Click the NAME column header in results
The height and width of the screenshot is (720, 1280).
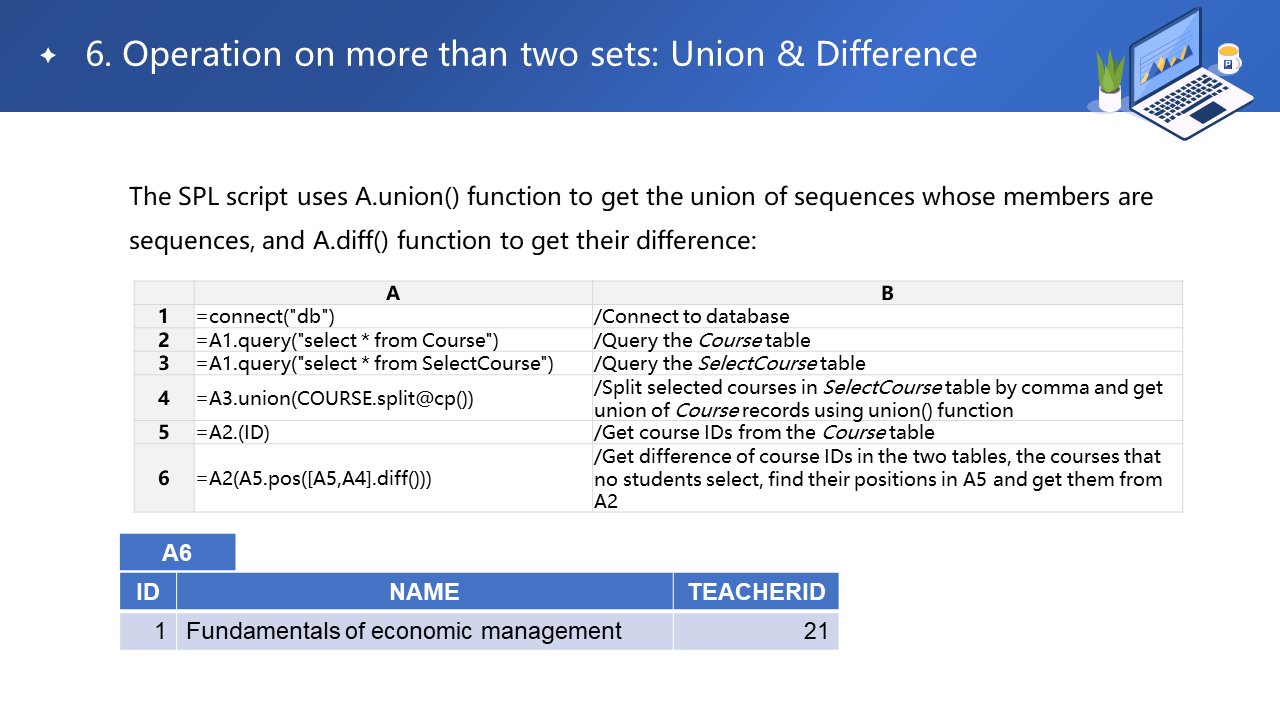pos(424,591)
